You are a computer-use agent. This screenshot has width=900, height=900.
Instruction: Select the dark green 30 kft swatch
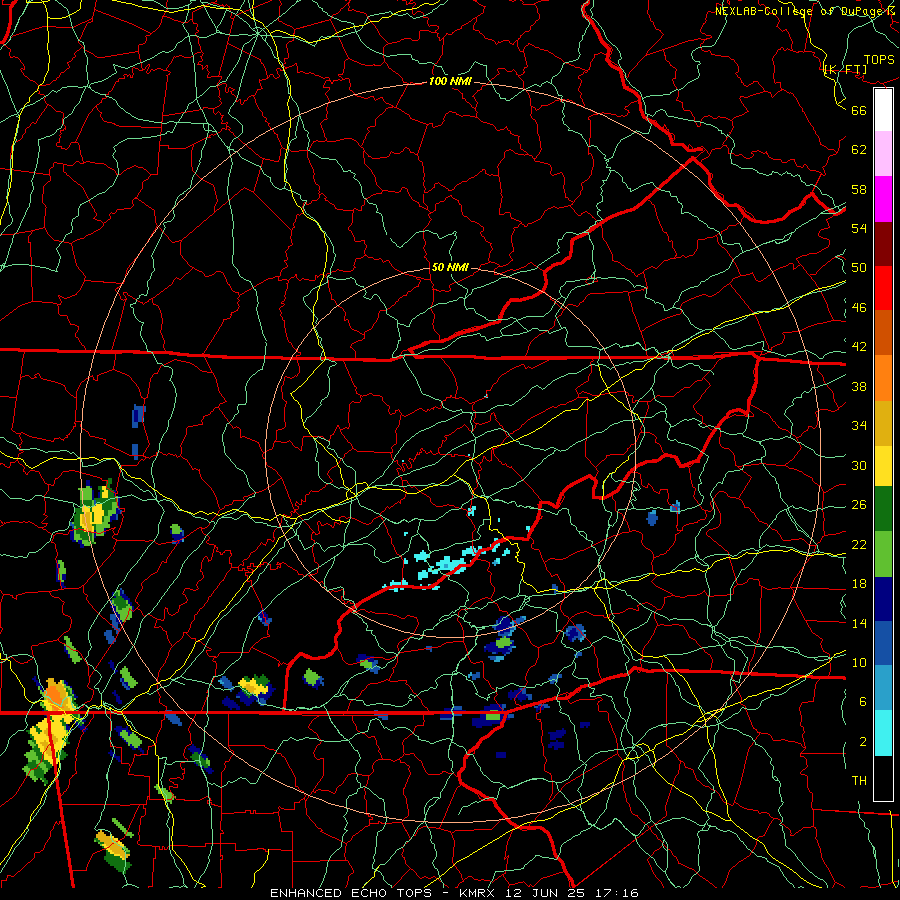click(x=883, y=509)
